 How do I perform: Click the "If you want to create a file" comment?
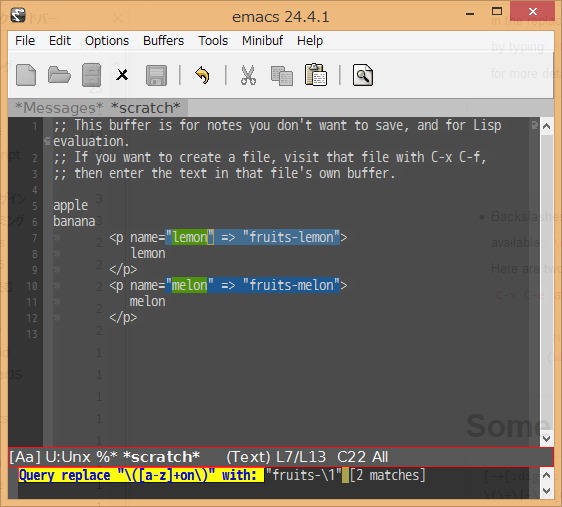[x=270, y=157]
